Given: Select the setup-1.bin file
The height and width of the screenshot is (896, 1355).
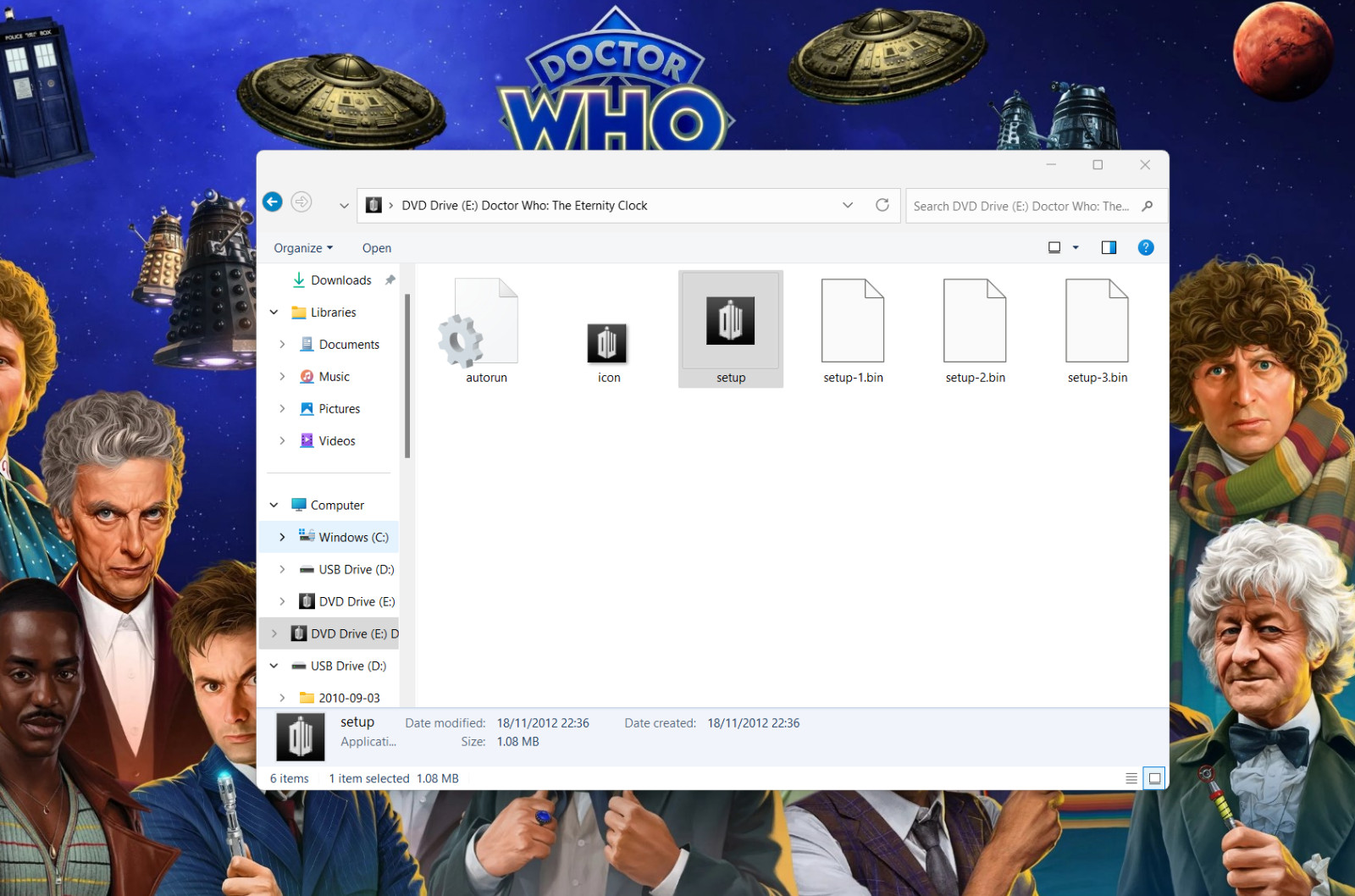Looking at the screenshot, I should (x=853, y=330).
